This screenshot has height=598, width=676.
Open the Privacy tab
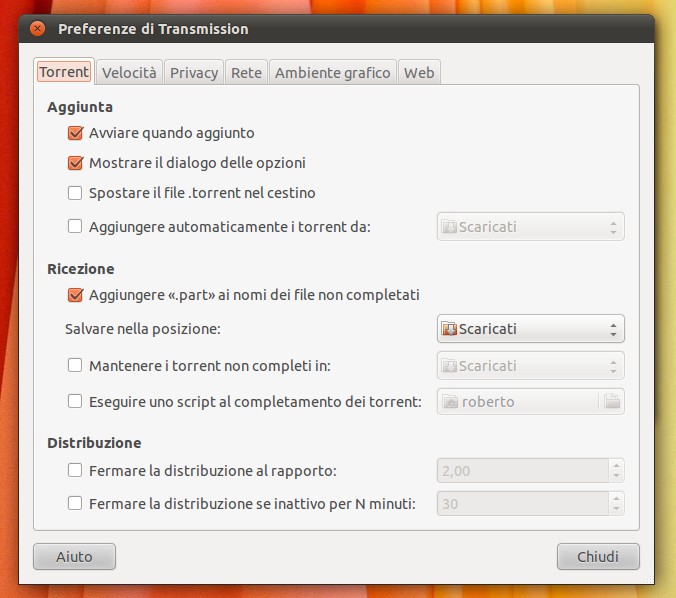pos(194,72)
